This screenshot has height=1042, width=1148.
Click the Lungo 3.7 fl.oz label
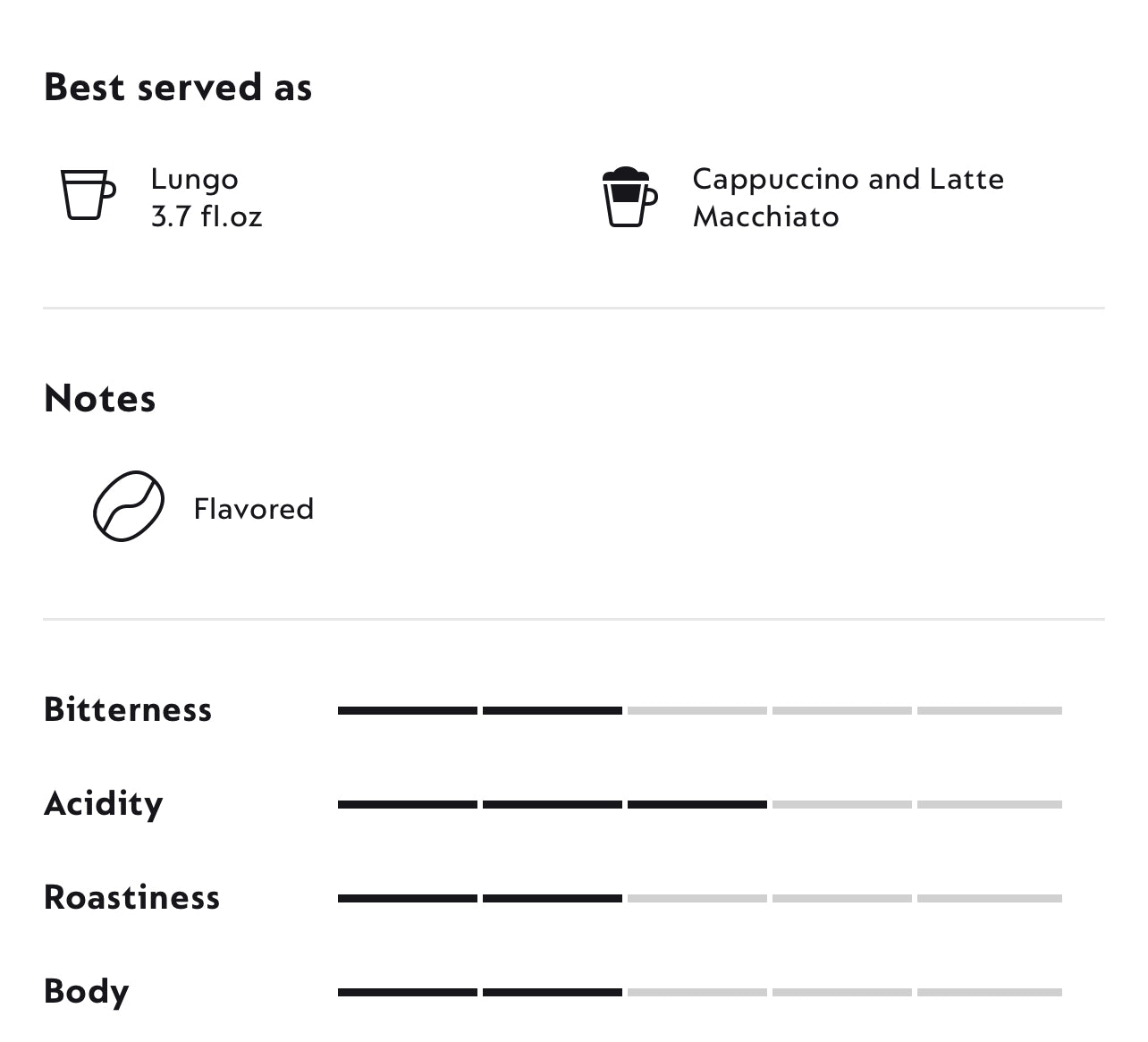(x=206, y=198)
